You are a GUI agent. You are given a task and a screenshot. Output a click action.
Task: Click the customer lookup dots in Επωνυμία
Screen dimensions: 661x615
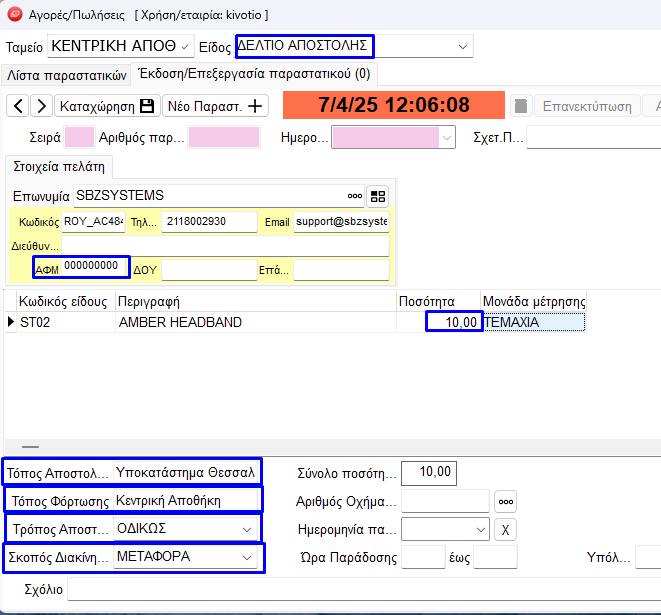pyautogui.click(x=355, y=196)
